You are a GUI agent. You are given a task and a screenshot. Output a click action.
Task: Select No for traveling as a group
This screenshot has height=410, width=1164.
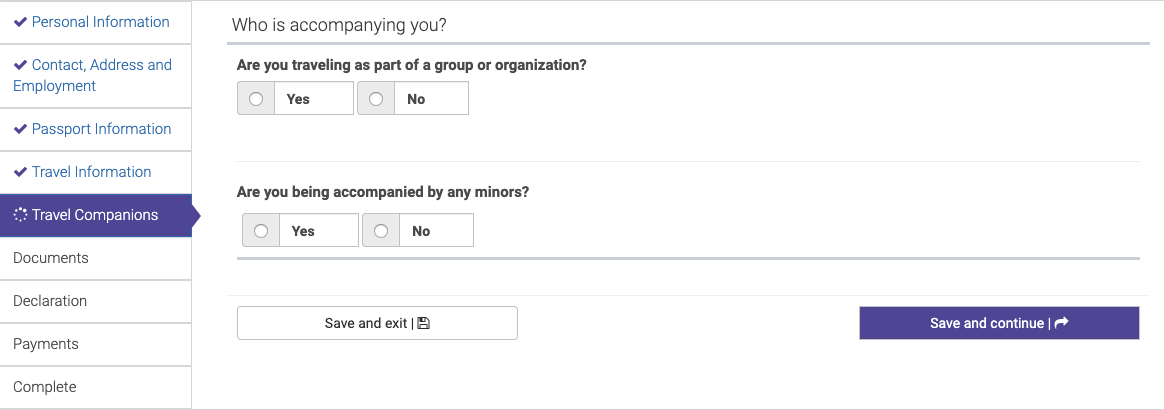click(376, 99)
